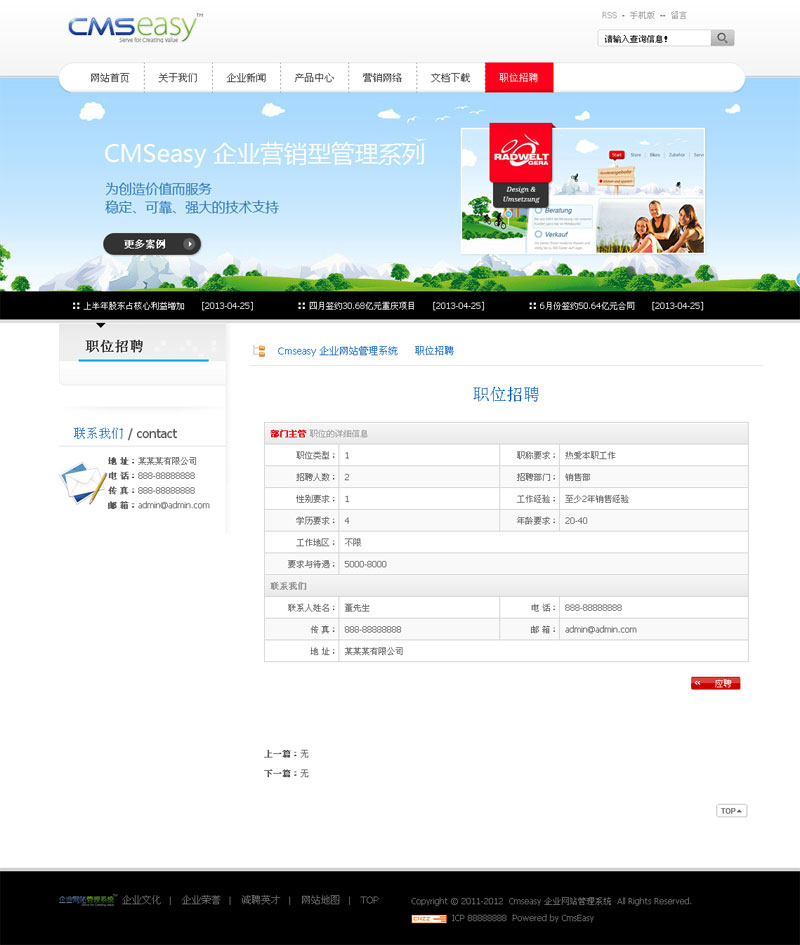The image size is (800, 945).
Task: Open the 网站首页 navigation tab
Action: (x=110, y=78)
